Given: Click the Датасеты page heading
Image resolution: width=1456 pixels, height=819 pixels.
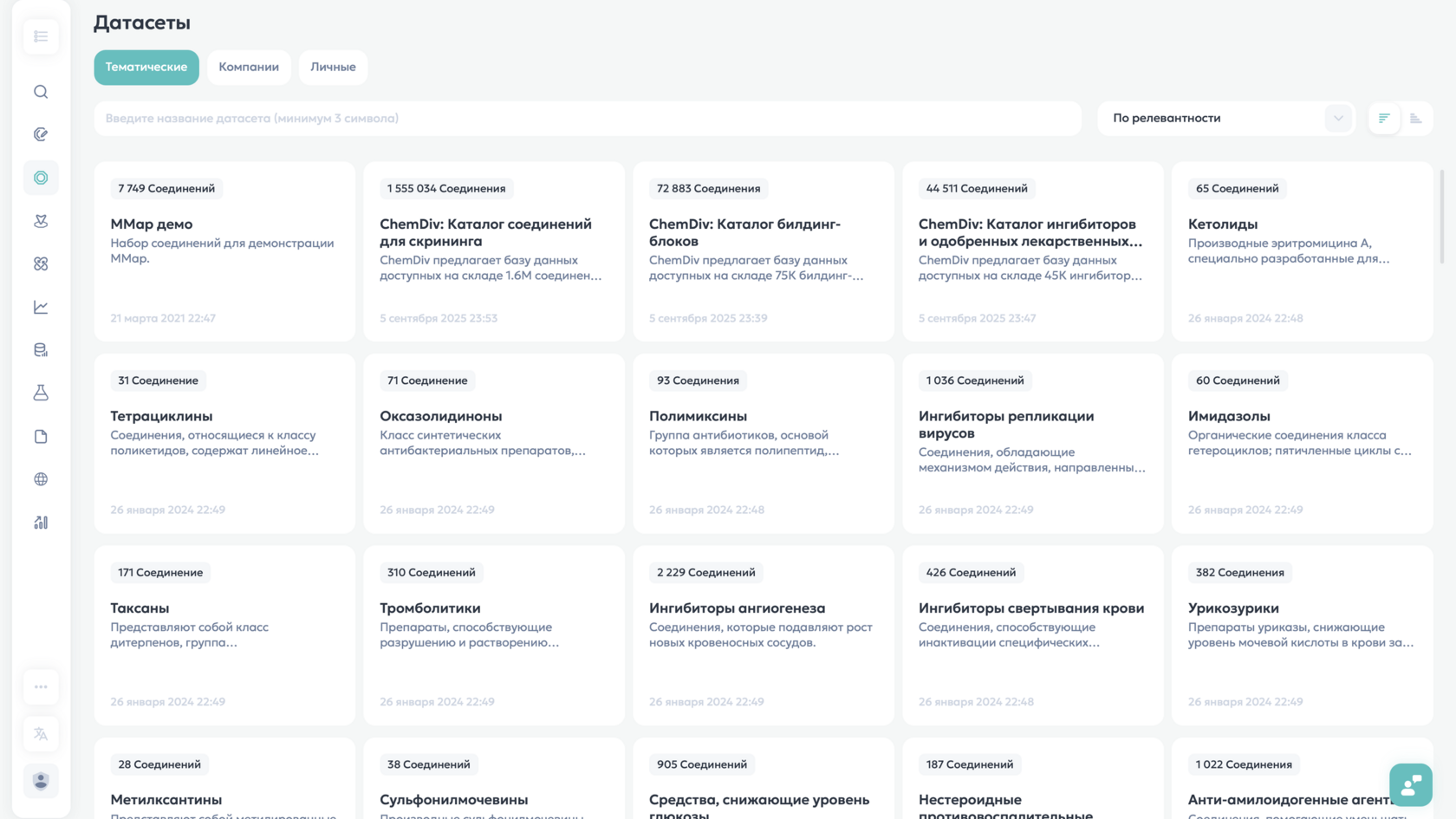Looking at the screenshot, I should coord(142,23).
